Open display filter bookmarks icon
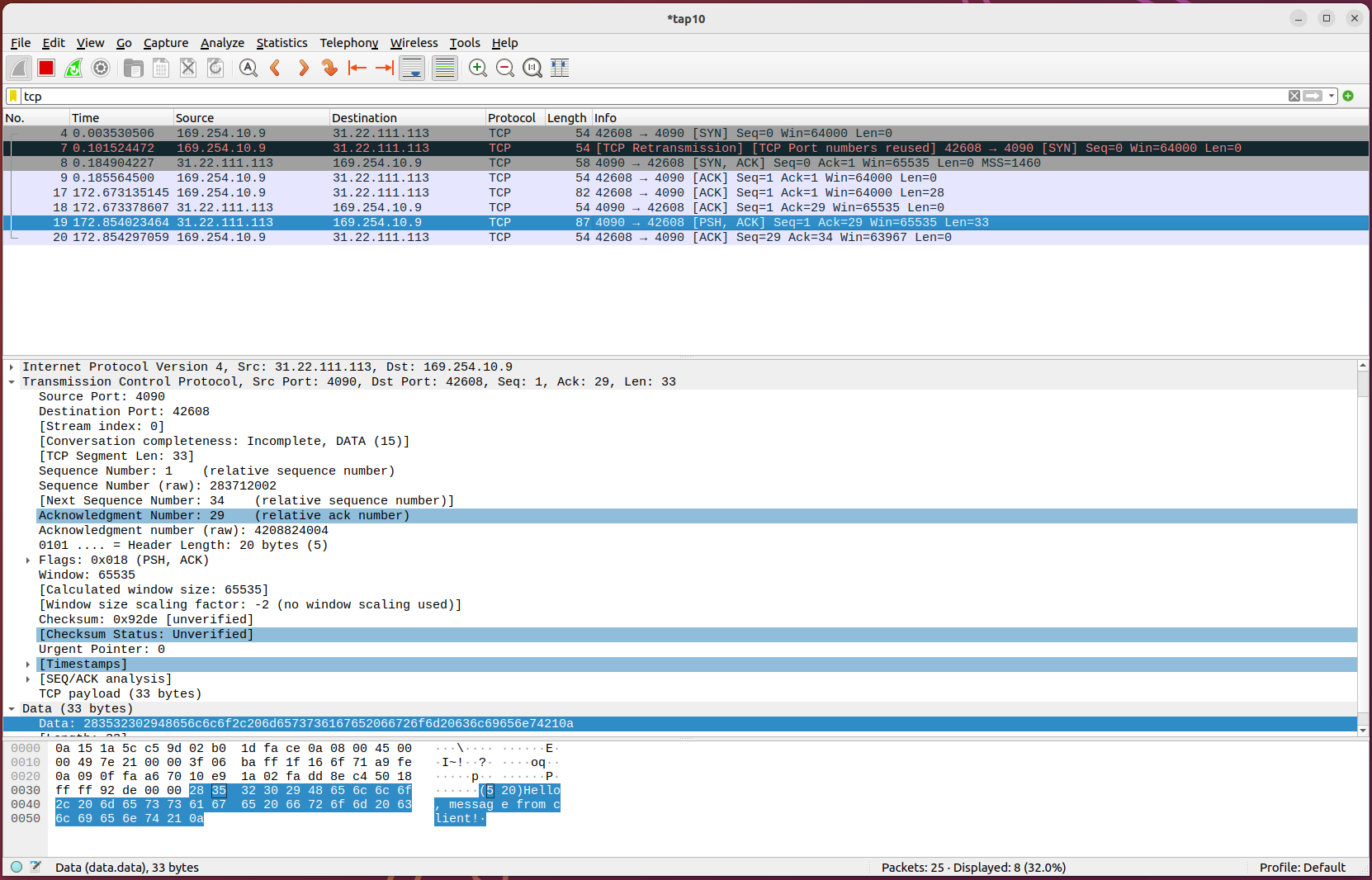Viewport: 1372px width, 880px height. (13, 96)
